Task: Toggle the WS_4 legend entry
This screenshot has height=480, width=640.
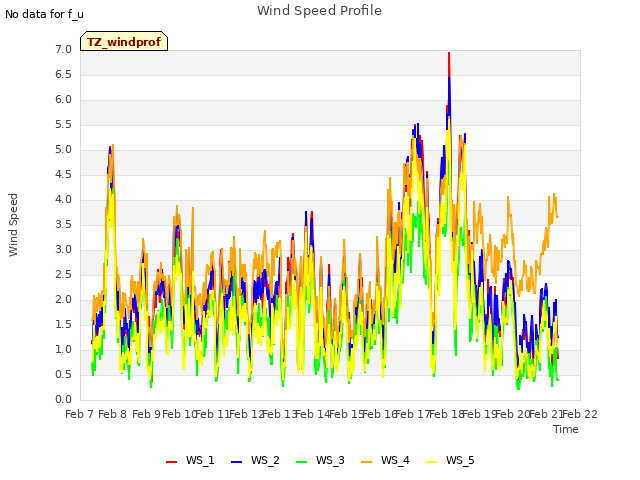Action: point(385,460)
